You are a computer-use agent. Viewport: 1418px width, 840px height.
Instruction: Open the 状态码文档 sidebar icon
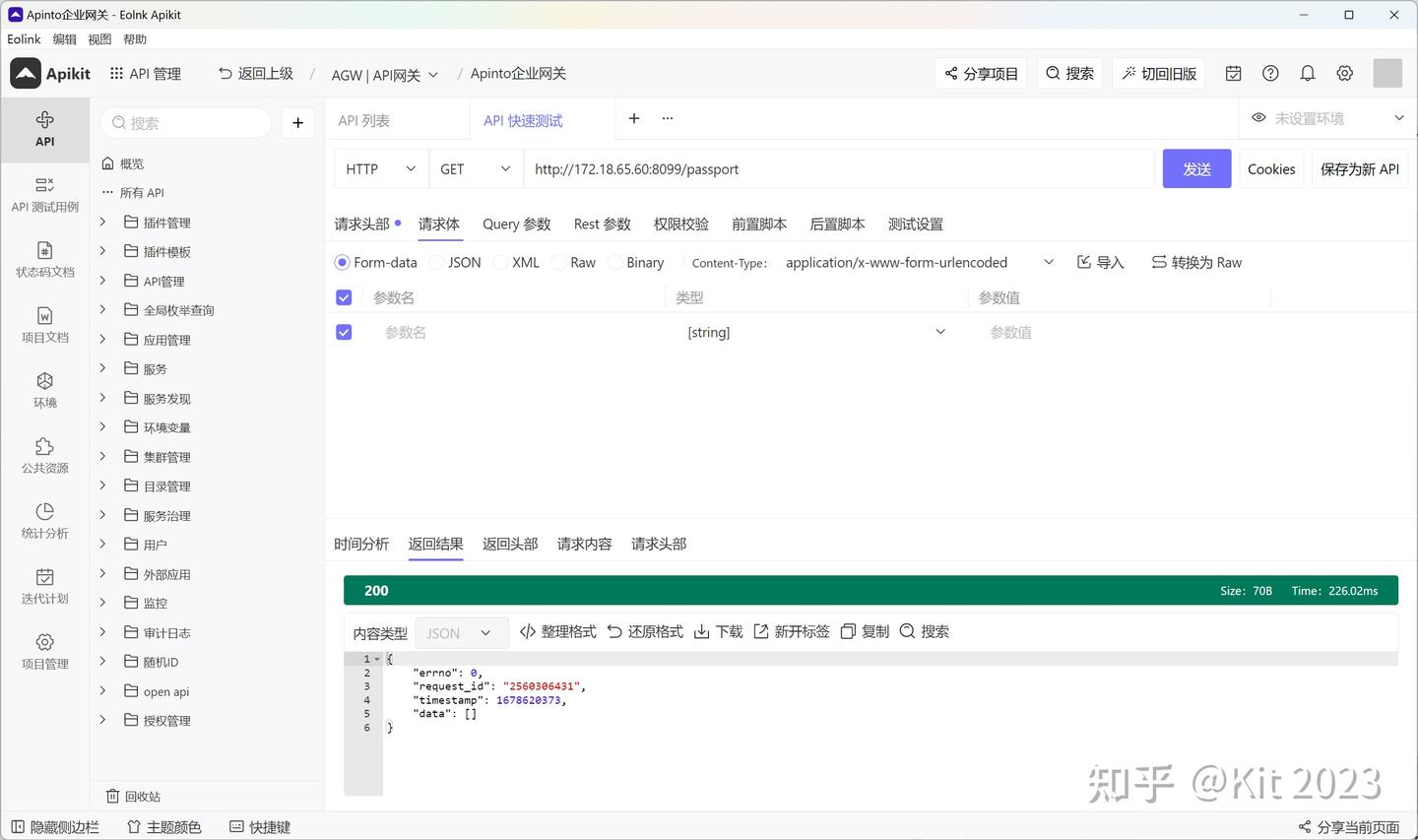pyautogui.click(x=44, y=260)
